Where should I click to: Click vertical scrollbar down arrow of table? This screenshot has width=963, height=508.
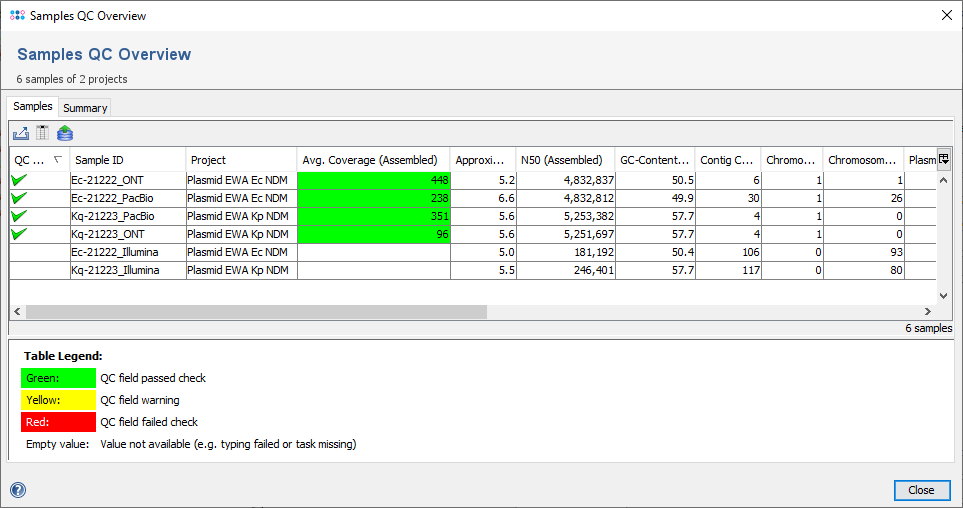tap(942, 296)
